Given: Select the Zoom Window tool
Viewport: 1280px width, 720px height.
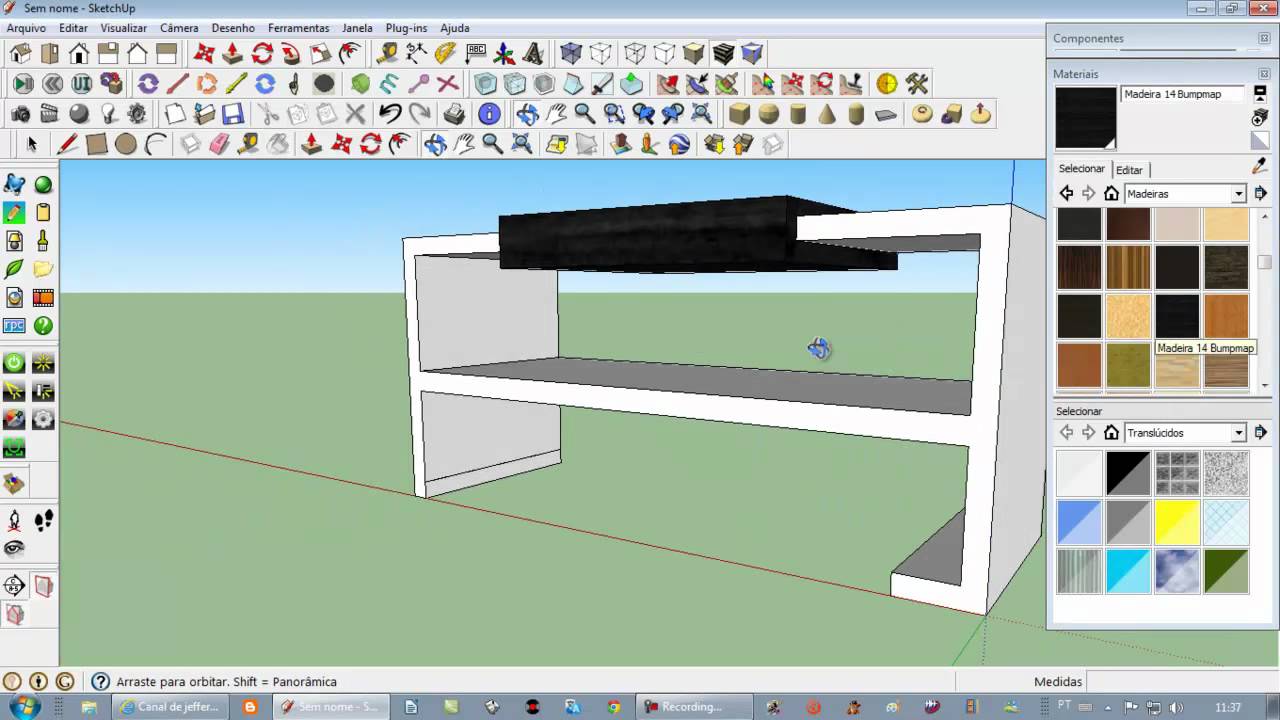Looking at the screenshot, I should [x=614, y=114].
